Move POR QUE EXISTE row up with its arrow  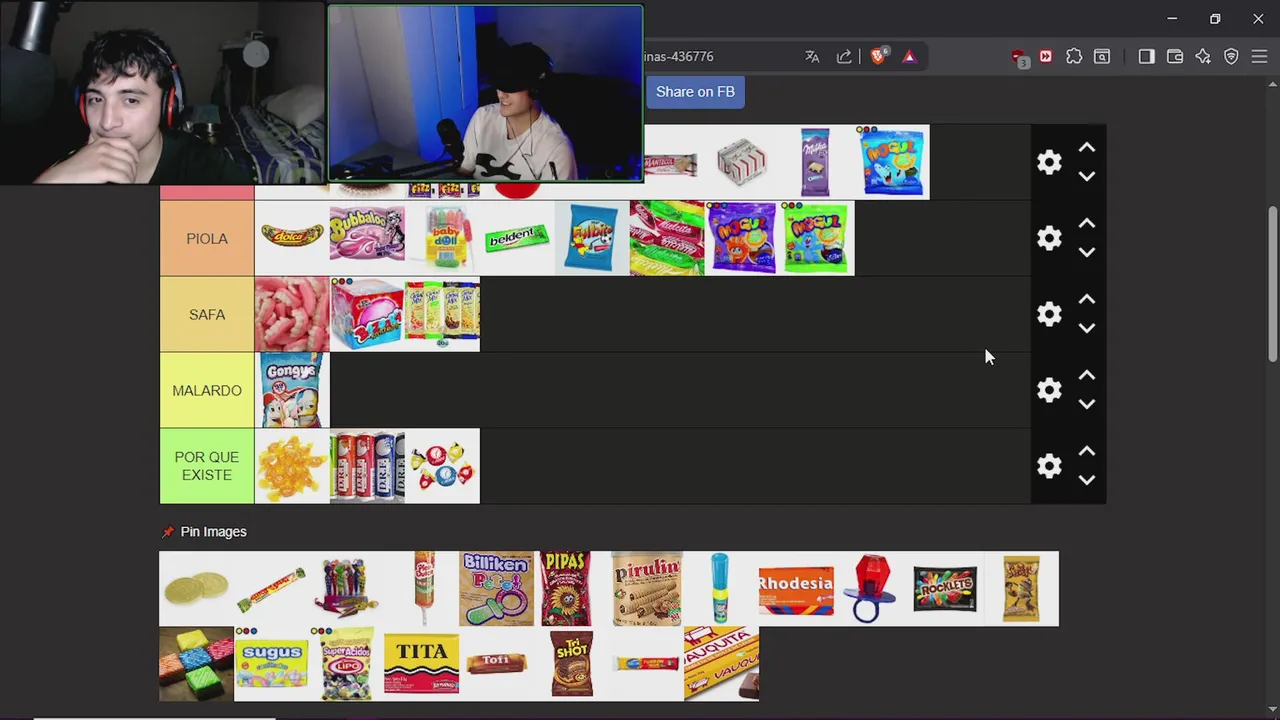(x=1087, y=452)
